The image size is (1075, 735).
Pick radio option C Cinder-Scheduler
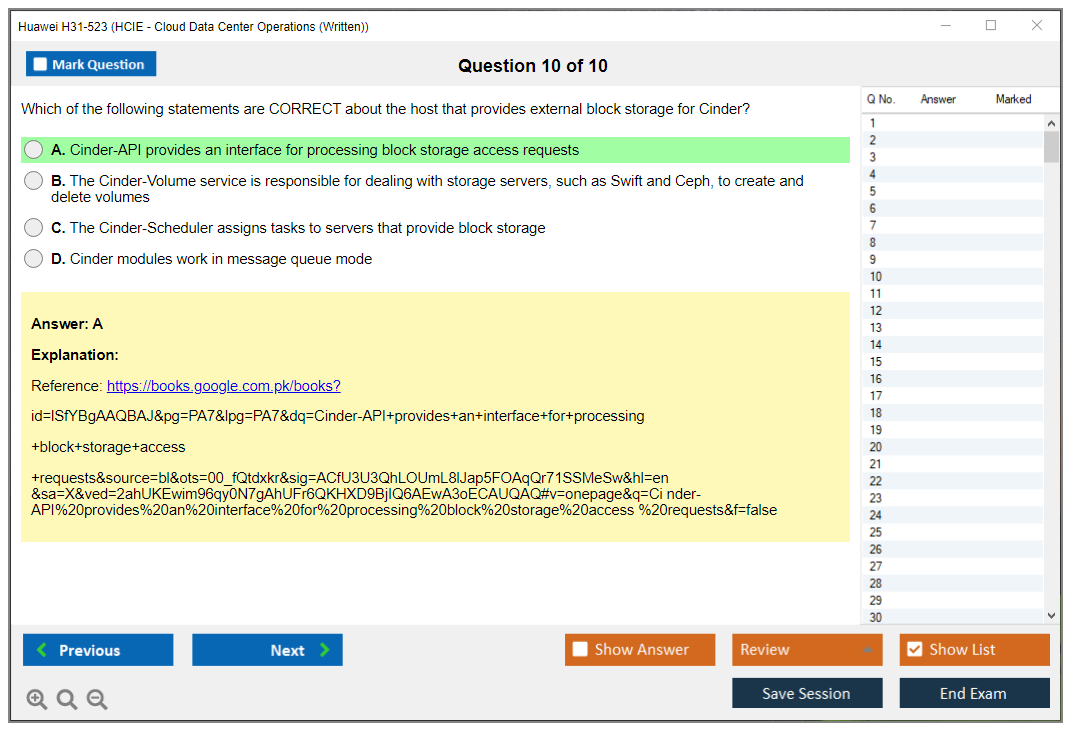34,228
